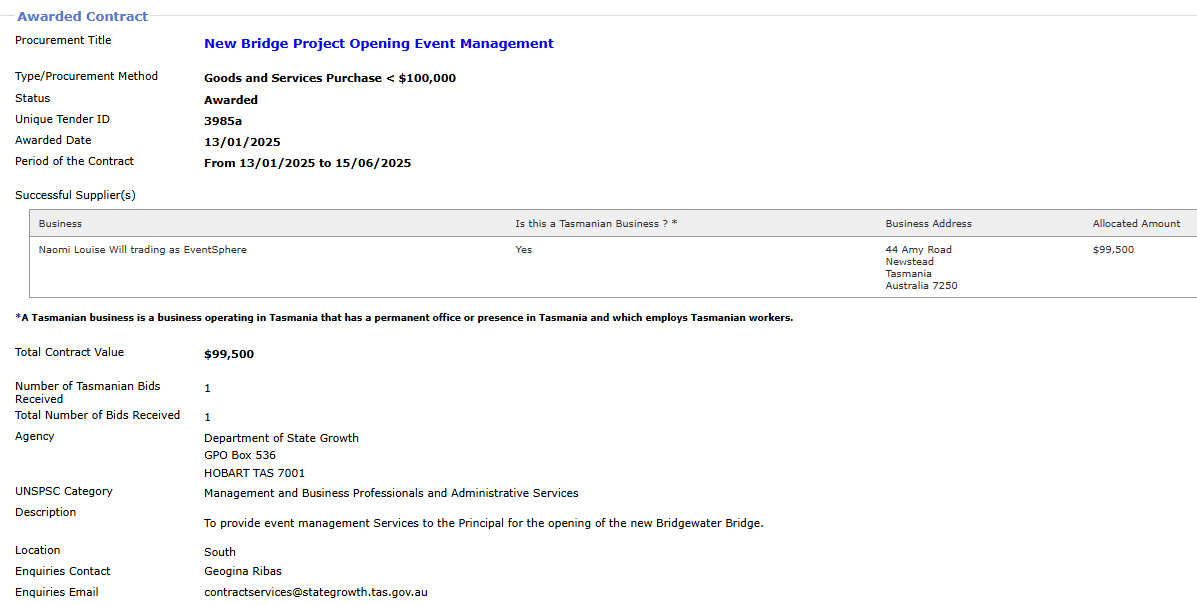Click the Is this a Tasmanian Business column header

(x=596, y=224)
